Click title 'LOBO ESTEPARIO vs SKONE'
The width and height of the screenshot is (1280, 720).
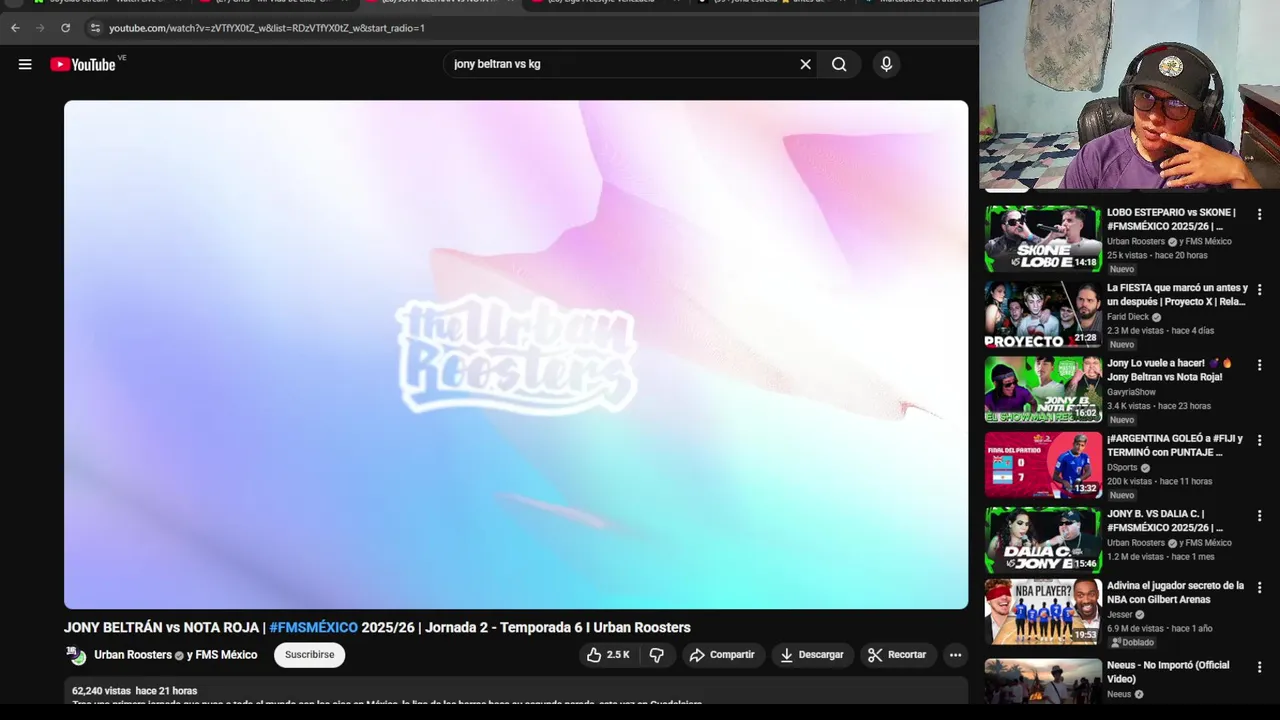click(x=1171, y=219)
